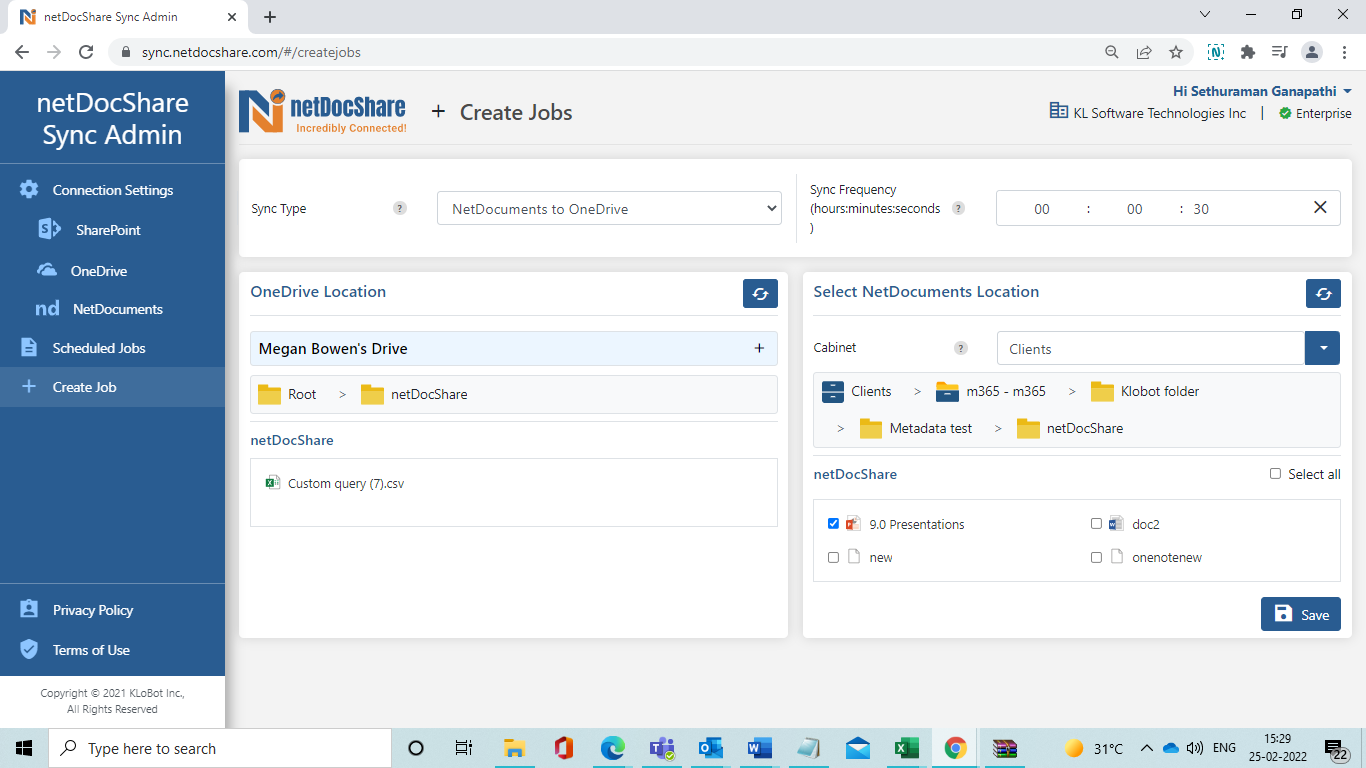Toggle the Select all checkbox
This screenshot has width=1366, height=768.
pyautogui.click(x=1275, y=474)
